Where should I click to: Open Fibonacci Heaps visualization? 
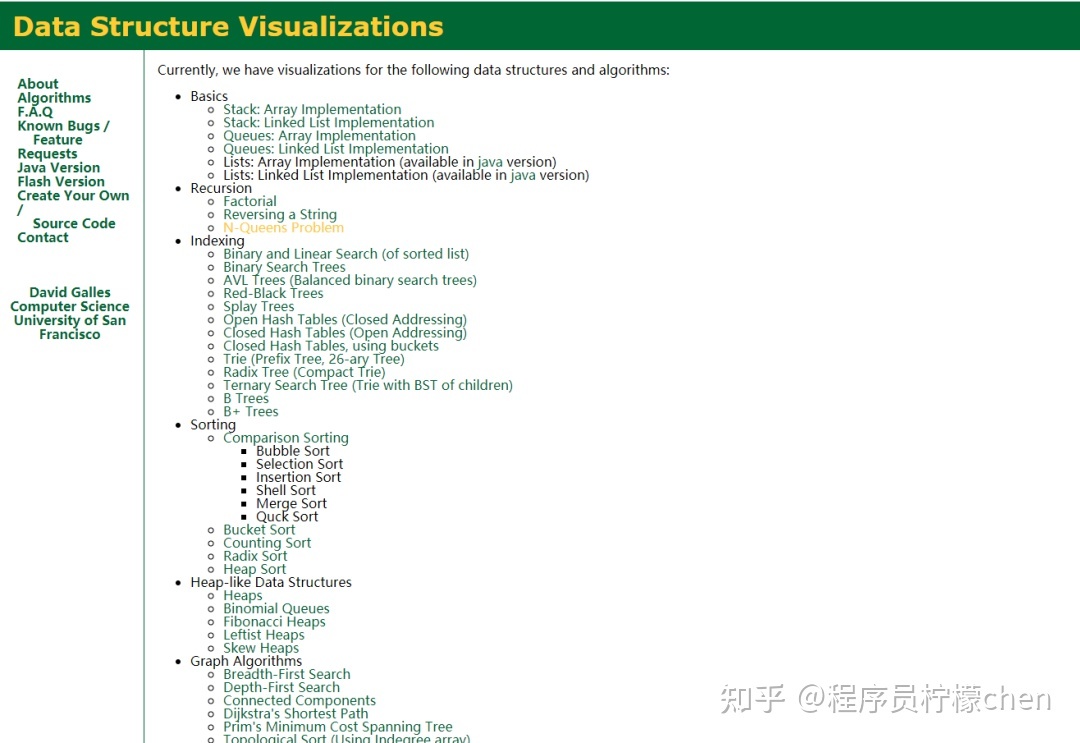click(274, 622)
